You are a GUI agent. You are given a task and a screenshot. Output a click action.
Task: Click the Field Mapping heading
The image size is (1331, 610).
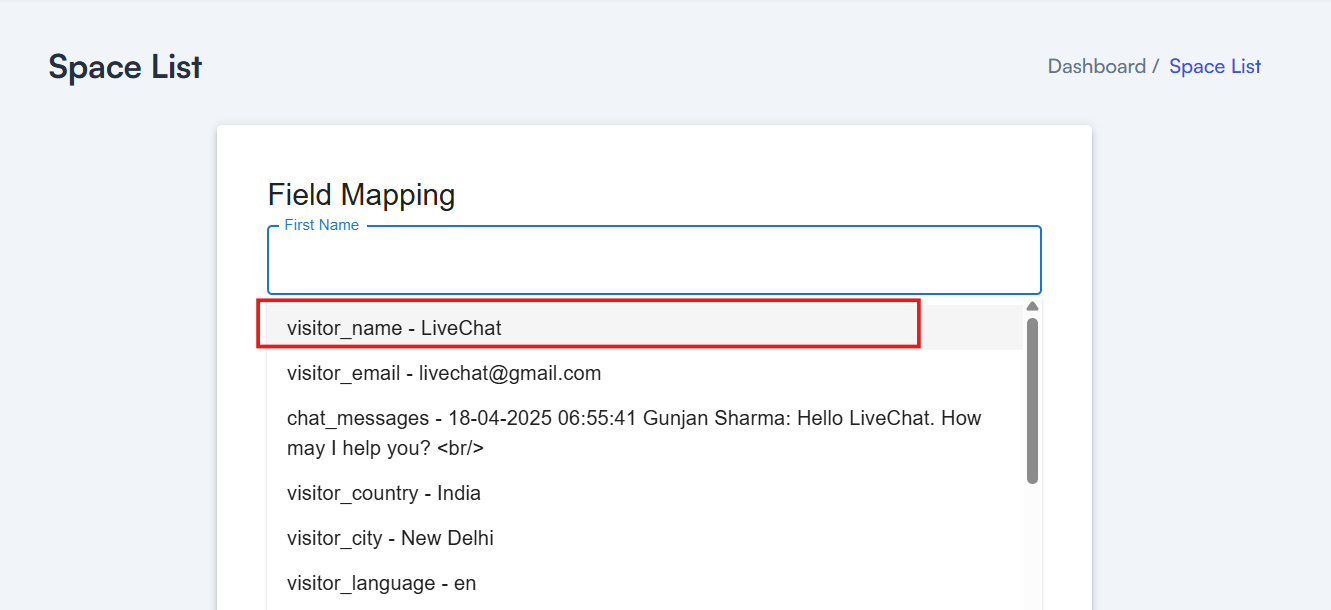click(361, 194)
